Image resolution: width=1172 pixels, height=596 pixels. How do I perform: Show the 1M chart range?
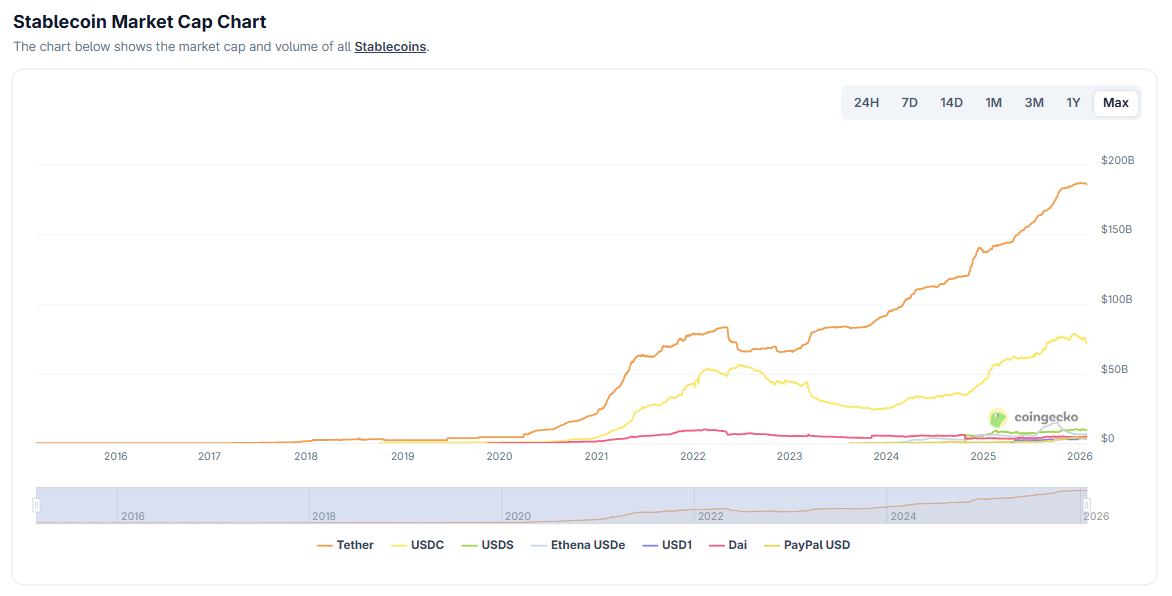(993, 103)
